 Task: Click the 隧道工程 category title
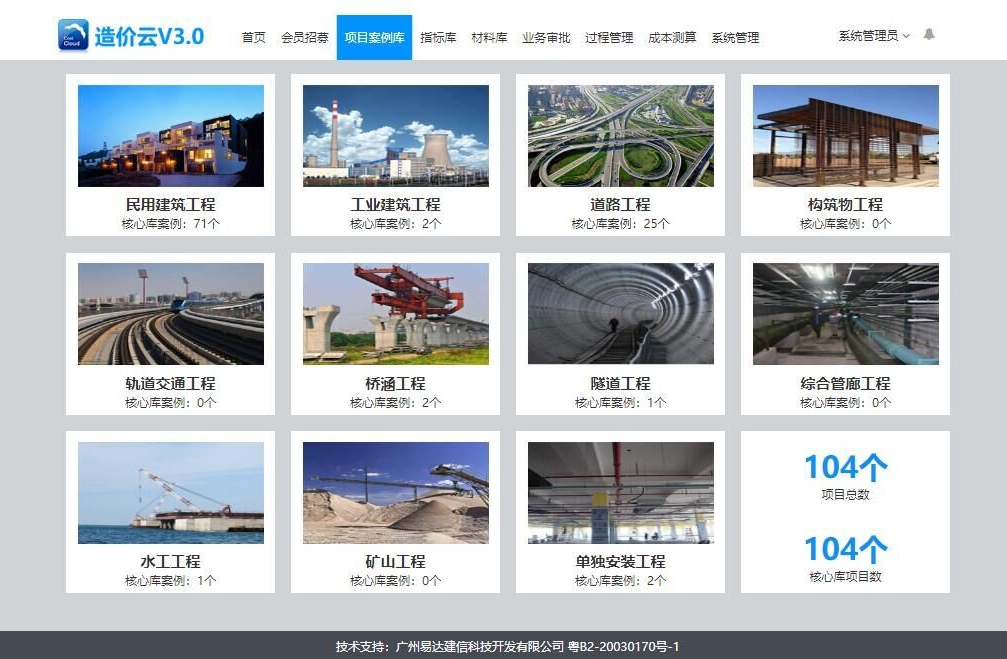point(620,383)
